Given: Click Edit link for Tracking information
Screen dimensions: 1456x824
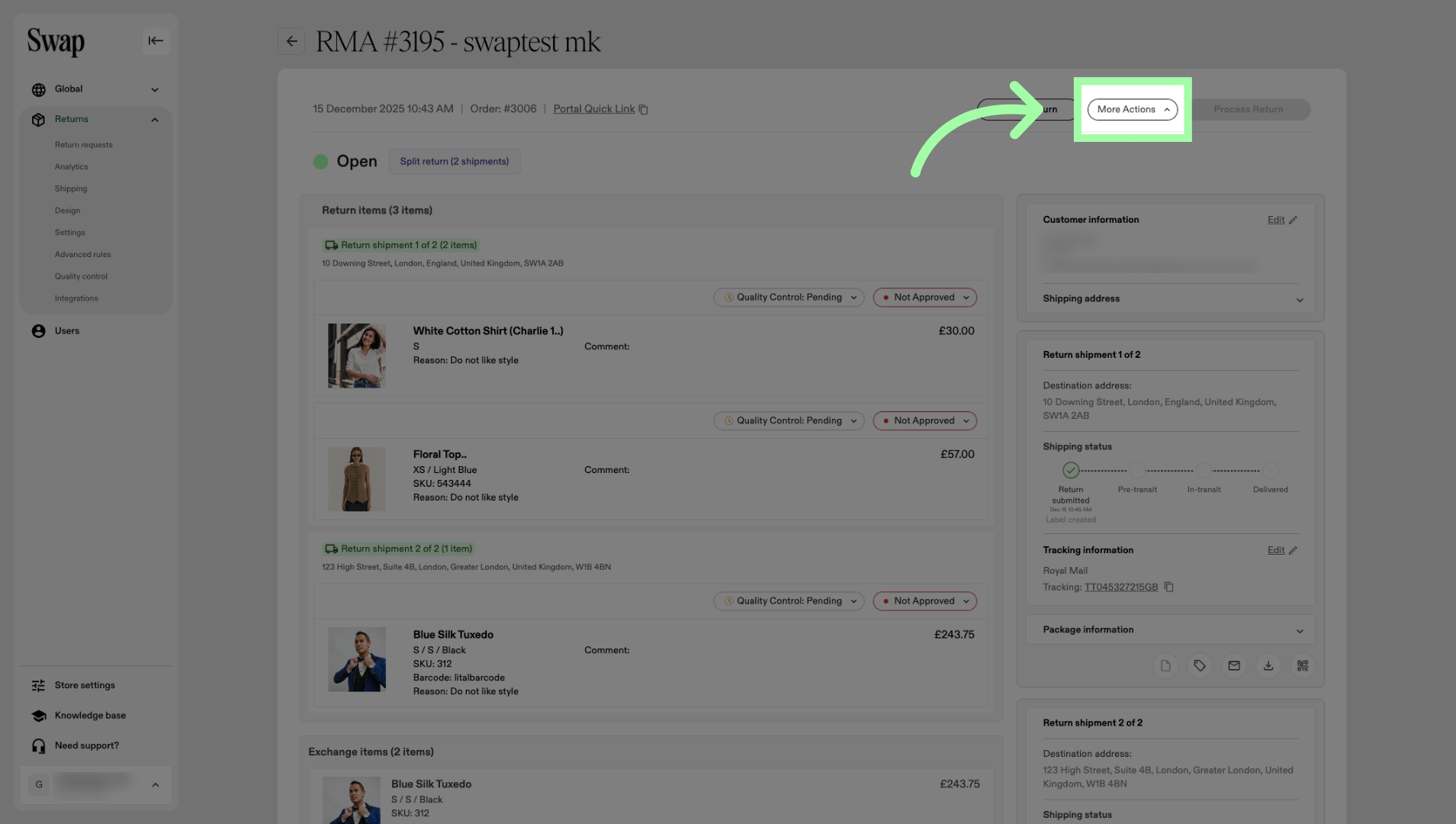Looking at the screenshot, I should pos(1276,550).
